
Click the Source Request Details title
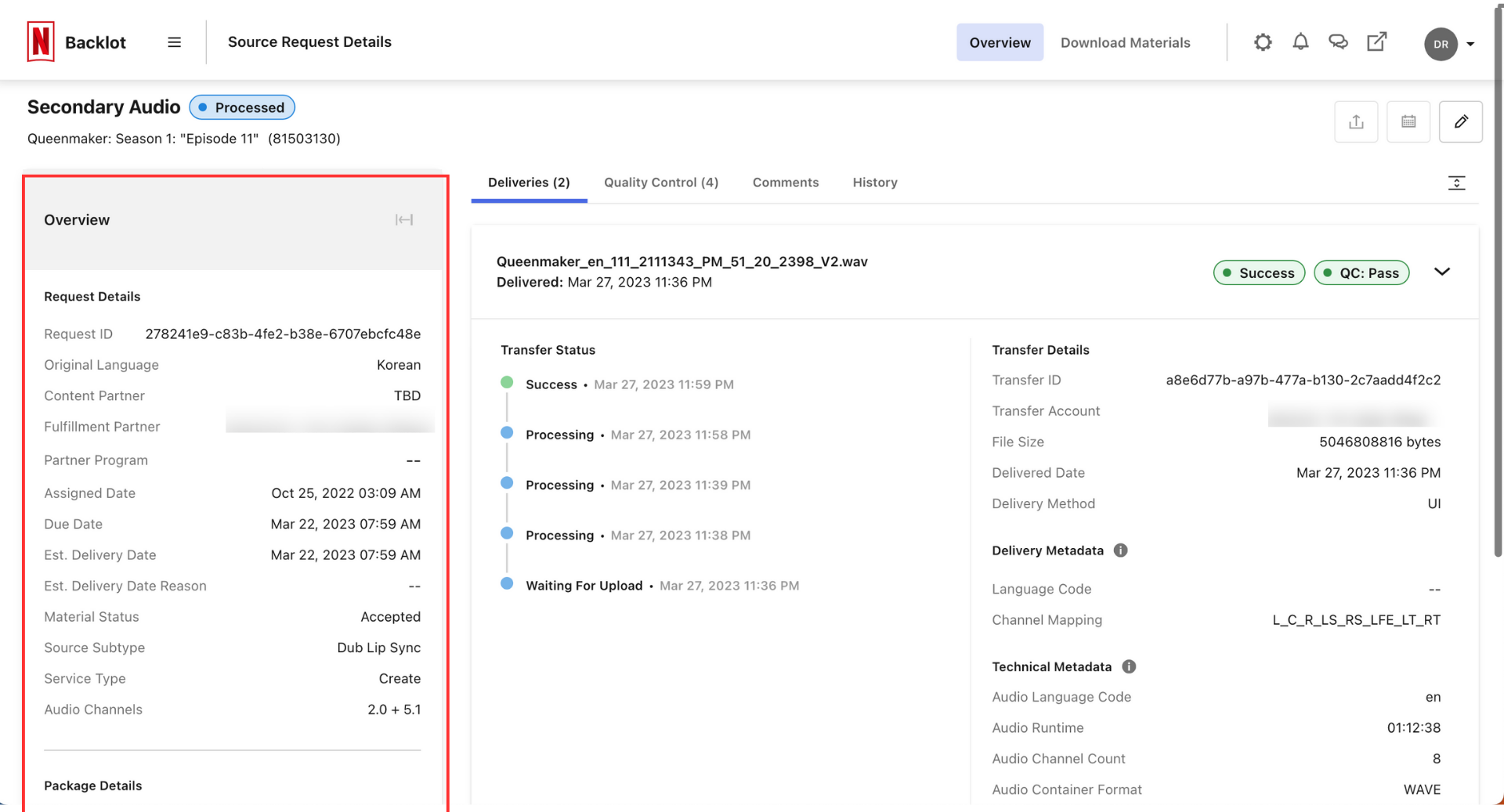pyautogui.click(x=309, y=42)
